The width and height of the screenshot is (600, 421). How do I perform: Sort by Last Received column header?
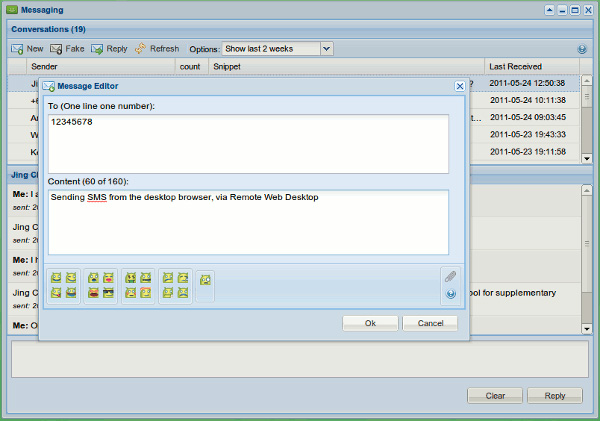pos(532,67)
